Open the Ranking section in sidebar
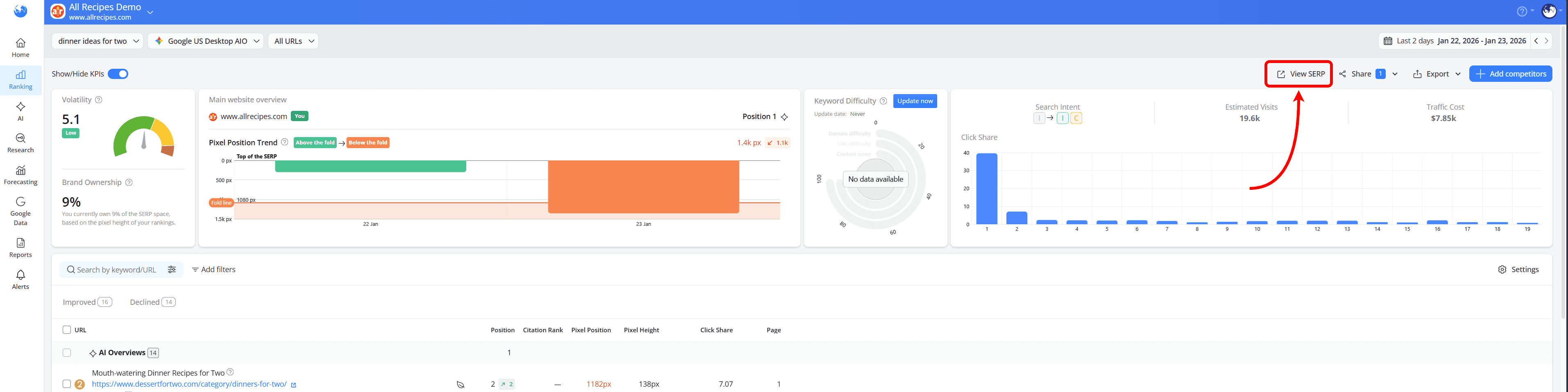 (21, 80)
